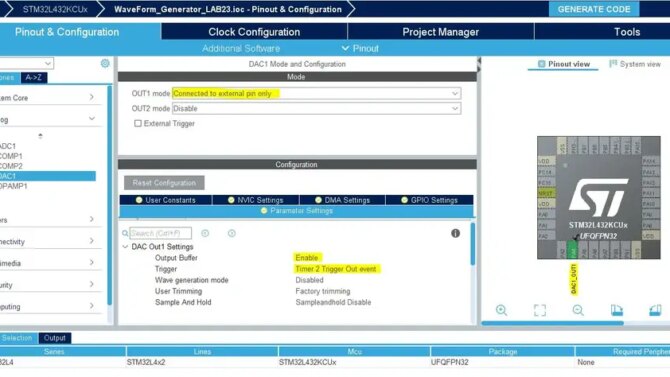Image resolution: width=670 pixels, height=377 pixels.
Task: Click the zoom out magnifier icon
Action: pyautogui.click(x=578, y=310)
